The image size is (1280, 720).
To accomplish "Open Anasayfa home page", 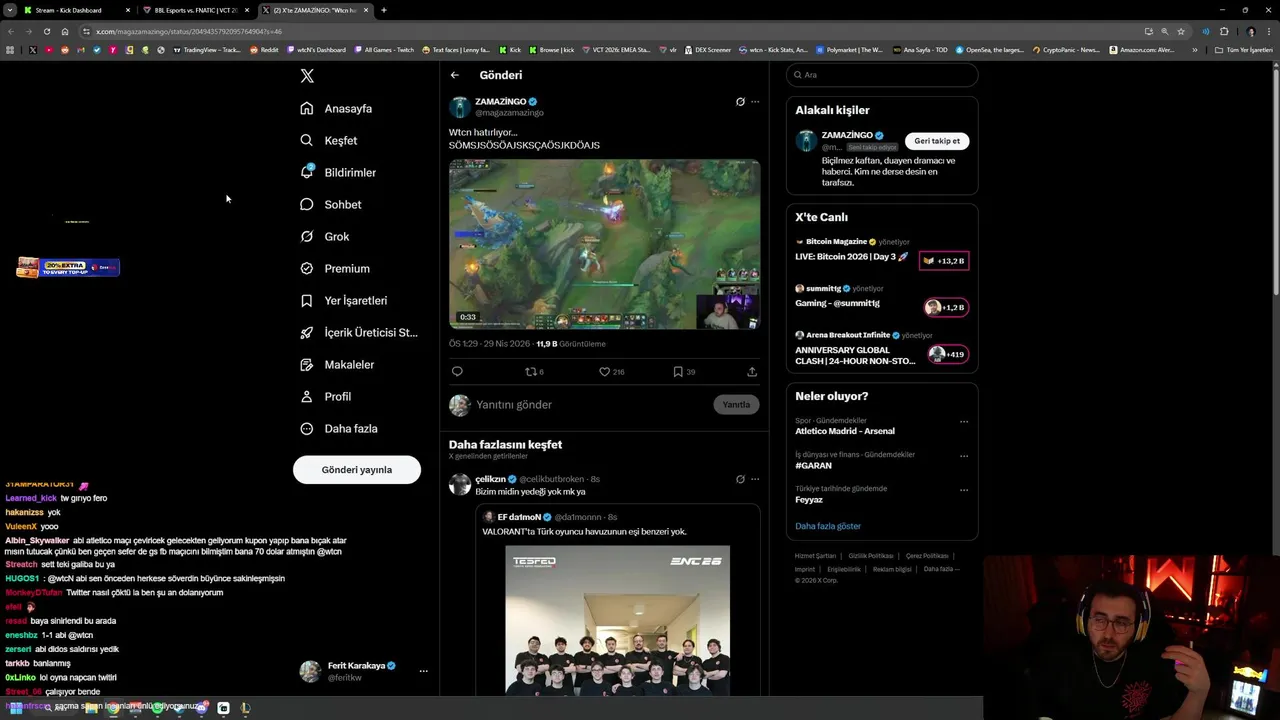I will 337,108.
